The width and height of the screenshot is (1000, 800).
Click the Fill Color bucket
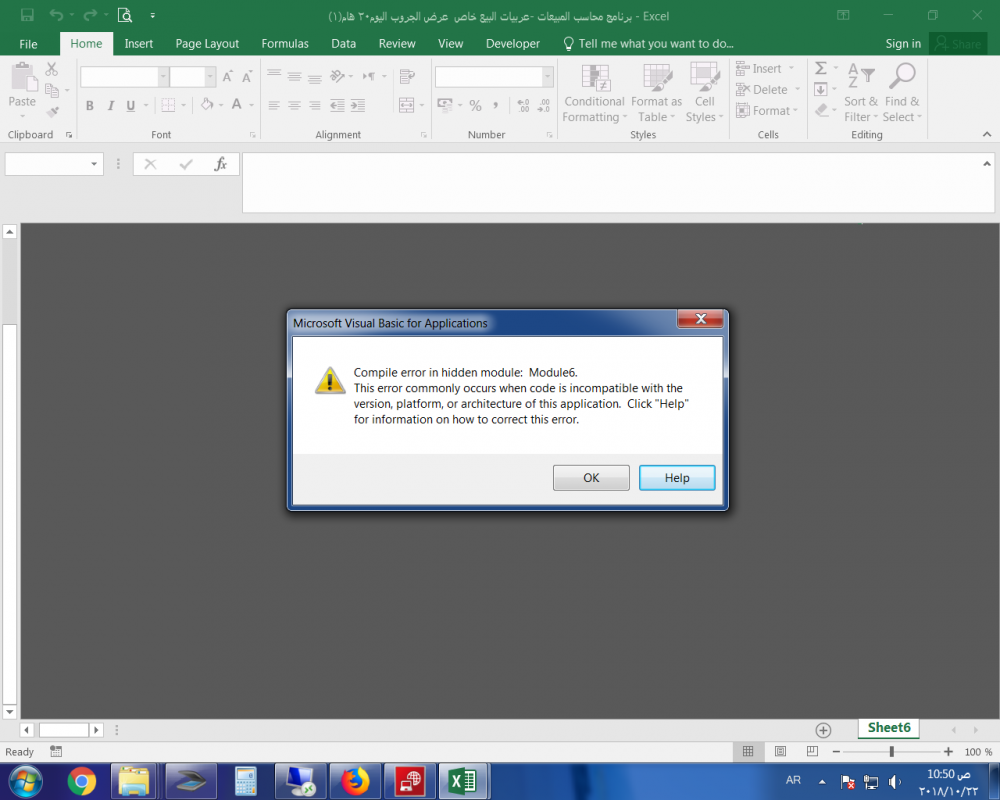click(x=207, y=105)
